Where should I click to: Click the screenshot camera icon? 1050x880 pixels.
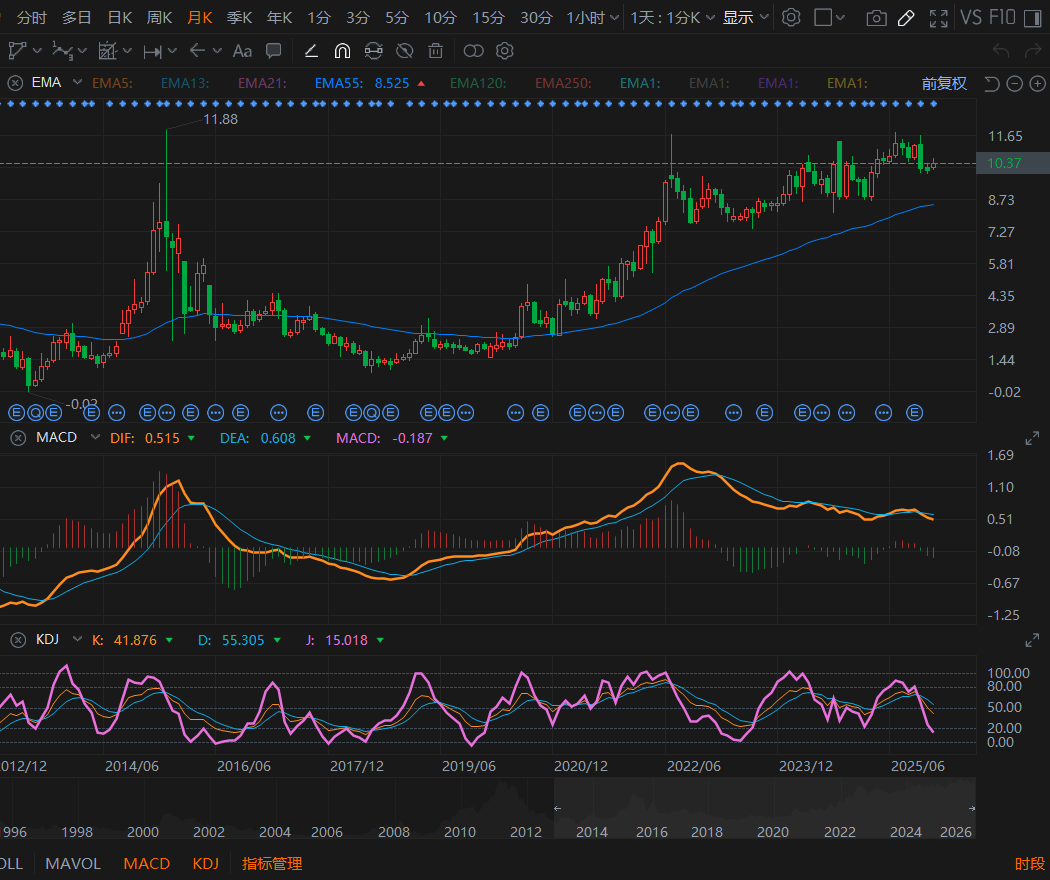[876, 17]
